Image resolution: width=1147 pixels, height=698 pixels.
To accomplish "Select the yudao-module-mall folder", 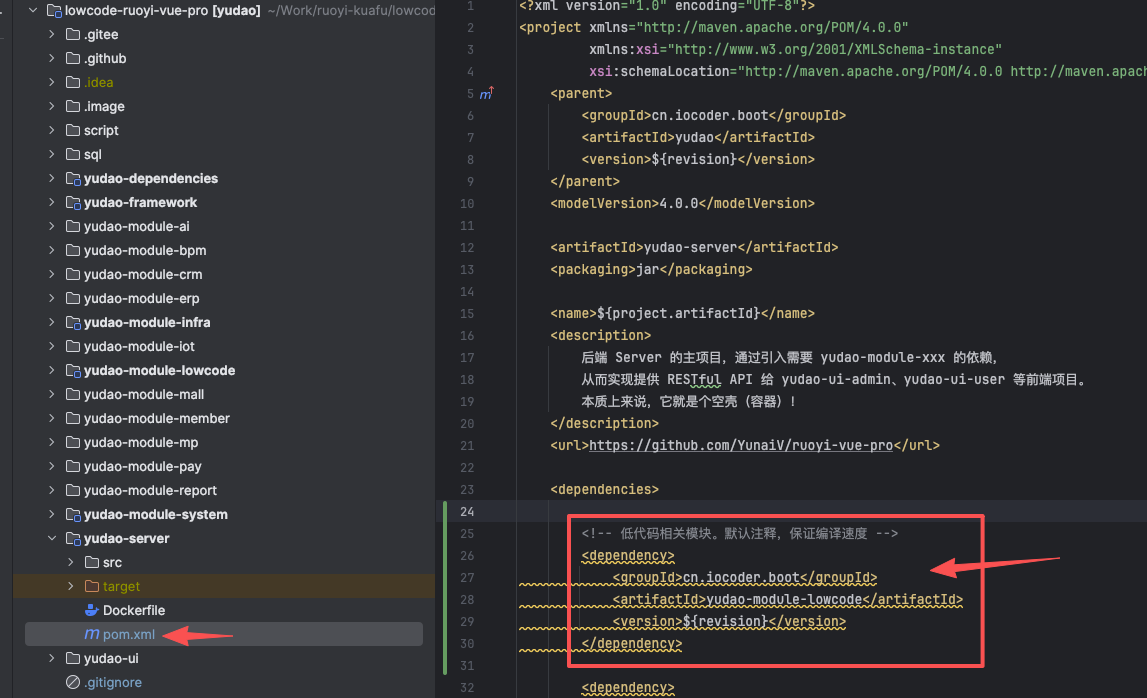I will [x=144, y=394].
